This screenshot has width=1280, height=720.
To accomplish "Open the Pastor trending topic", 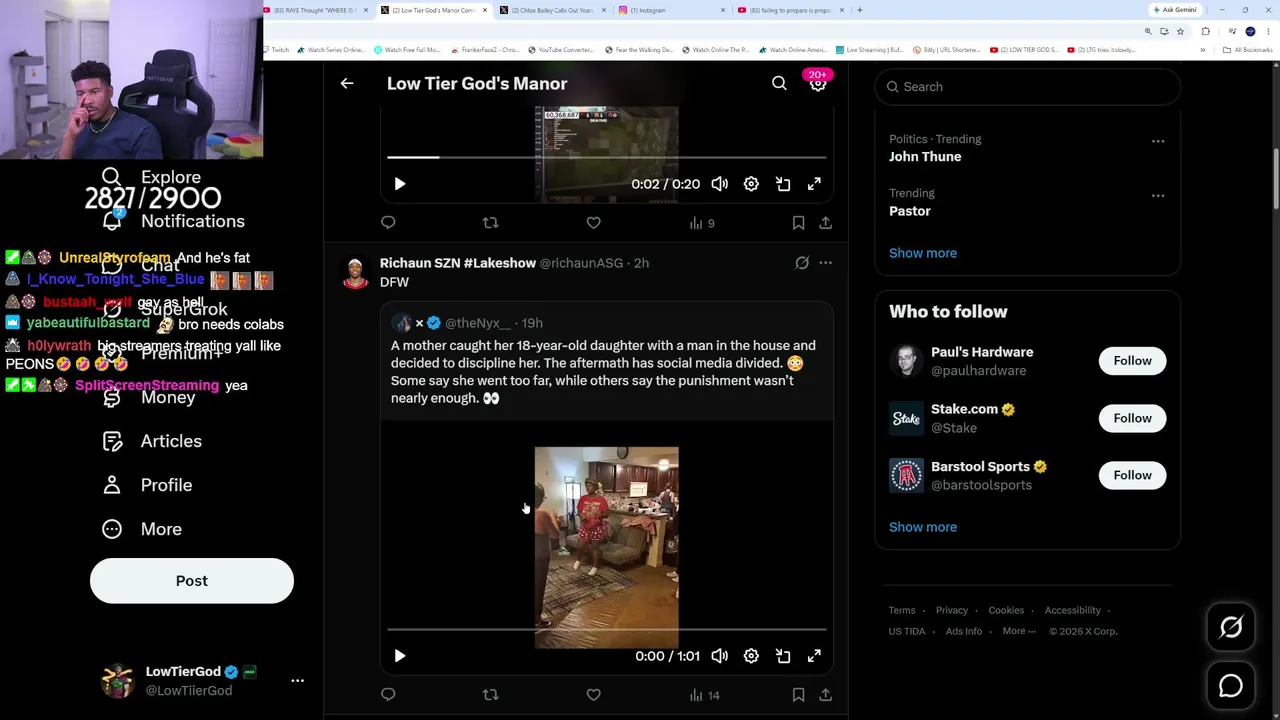I will click(x=910, y=211).
